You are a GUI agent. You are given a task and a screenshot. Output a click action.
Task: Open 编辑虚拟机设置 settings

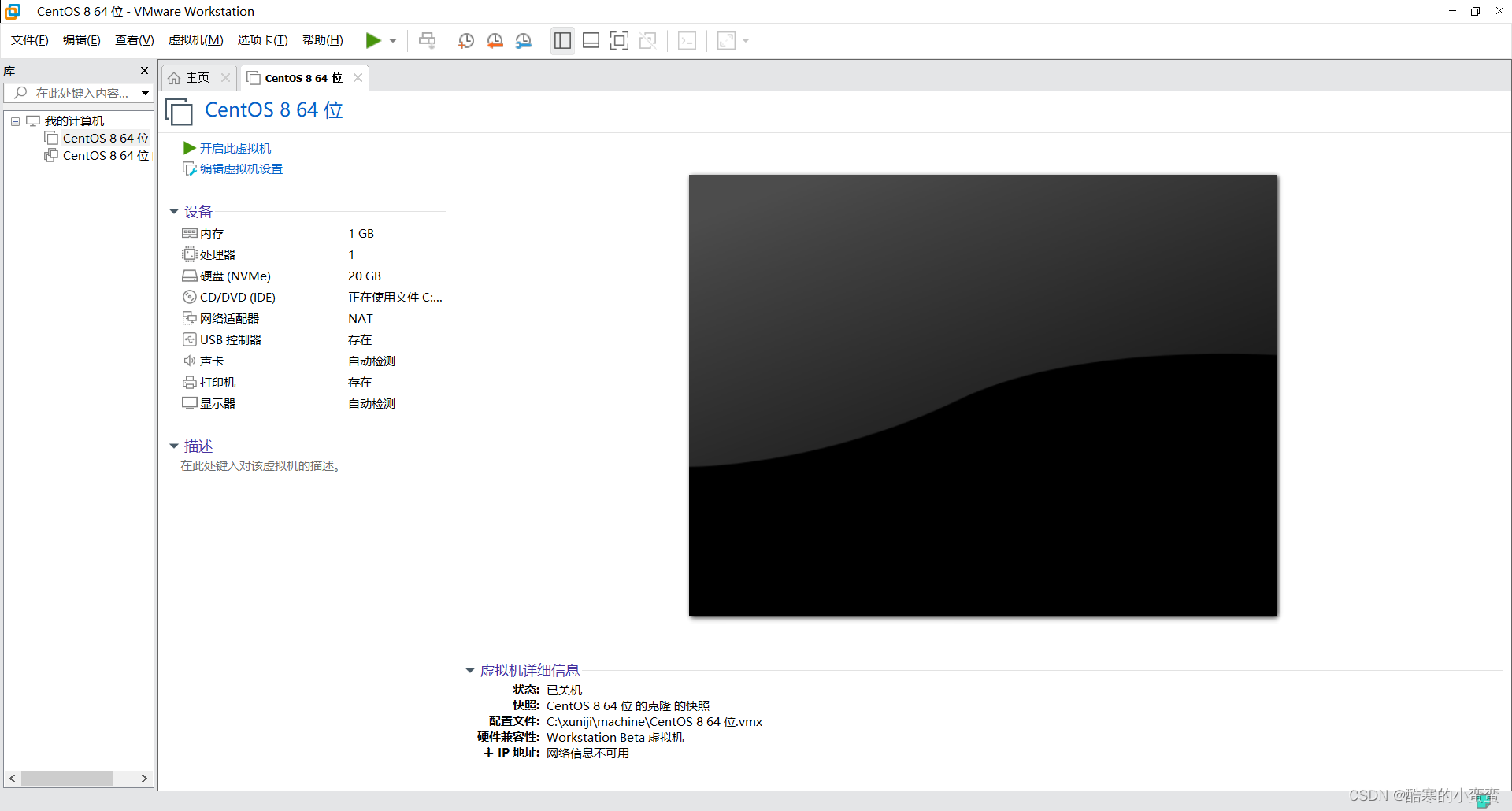[240, 168]
